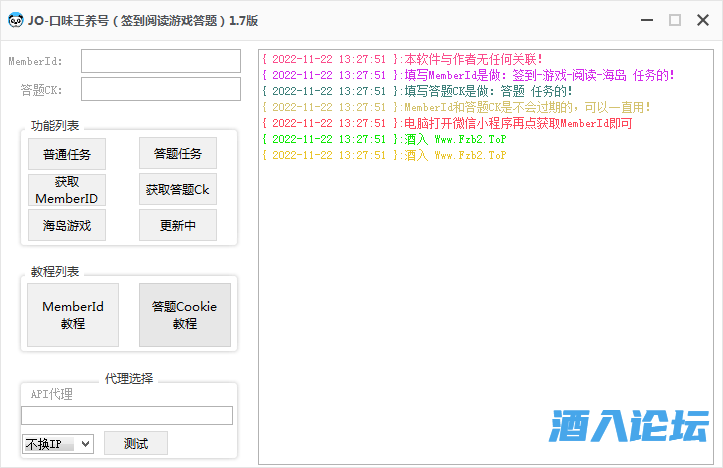Screen dimensions: 723x468
Task: Open the 答题Cookie教程 tutorial
Action: point(184,315)
